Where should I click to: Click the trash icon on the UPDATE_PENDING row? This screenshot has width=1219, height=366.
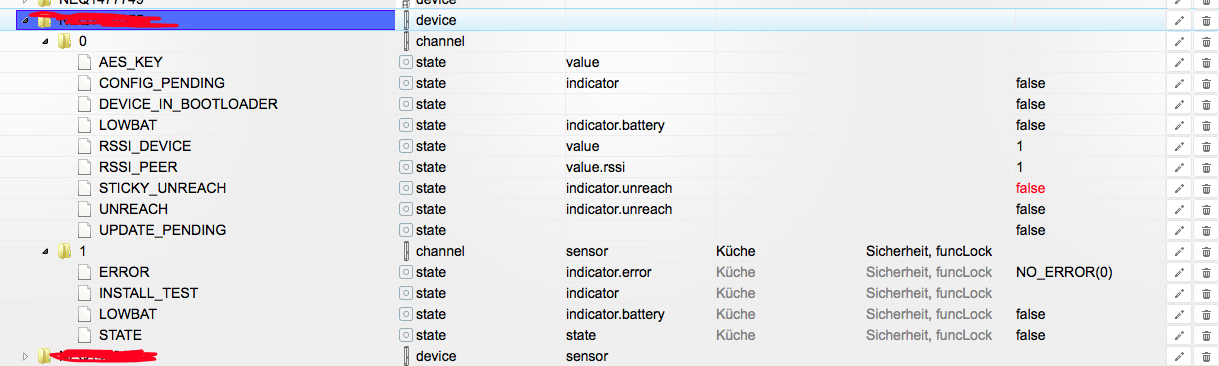tap(1205, 230)
